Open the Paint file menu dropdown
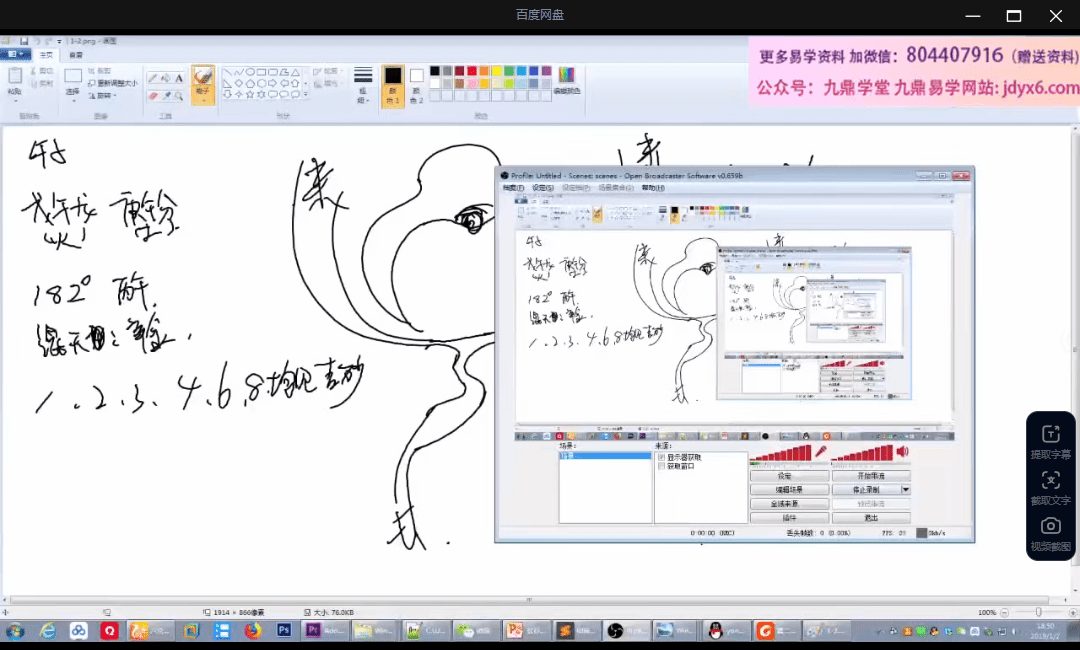Image resolution: width=1080 pixels, height=650 pixels. pos(16,55)
